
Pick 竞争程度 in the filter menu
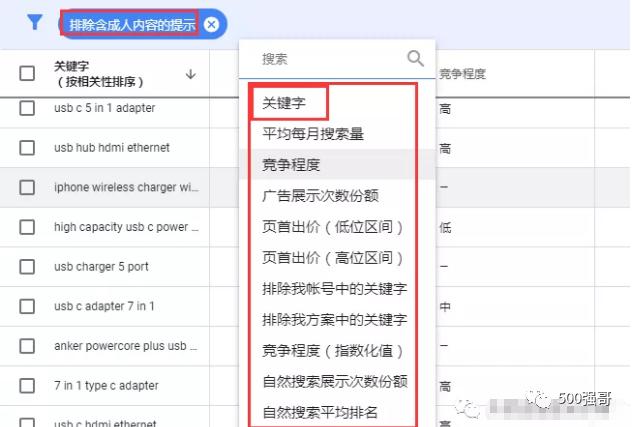coord(291,164)
